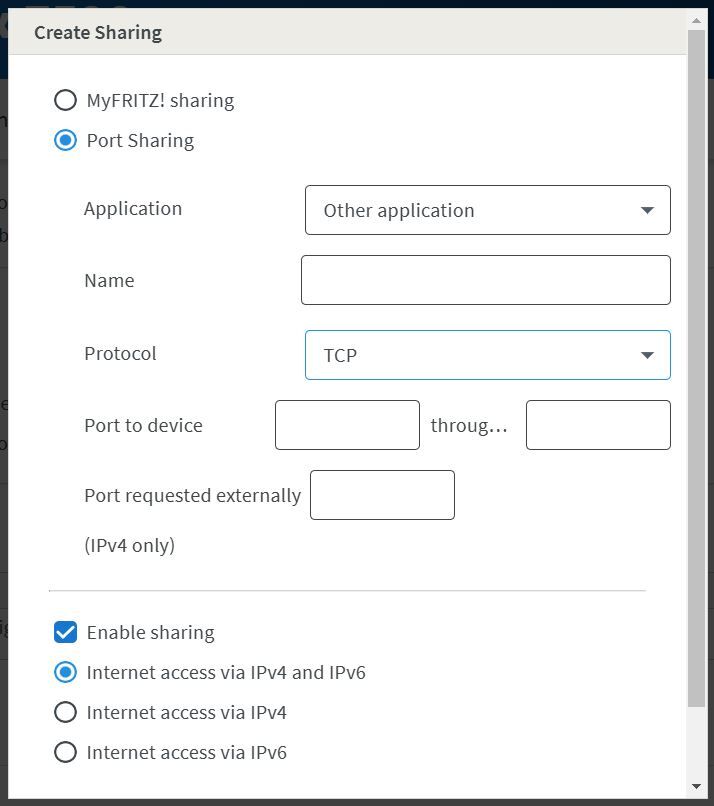This screenshot has width=714, height=806.
Task: Open the Application dropdown showing Other application
Action: click(487, 210)
